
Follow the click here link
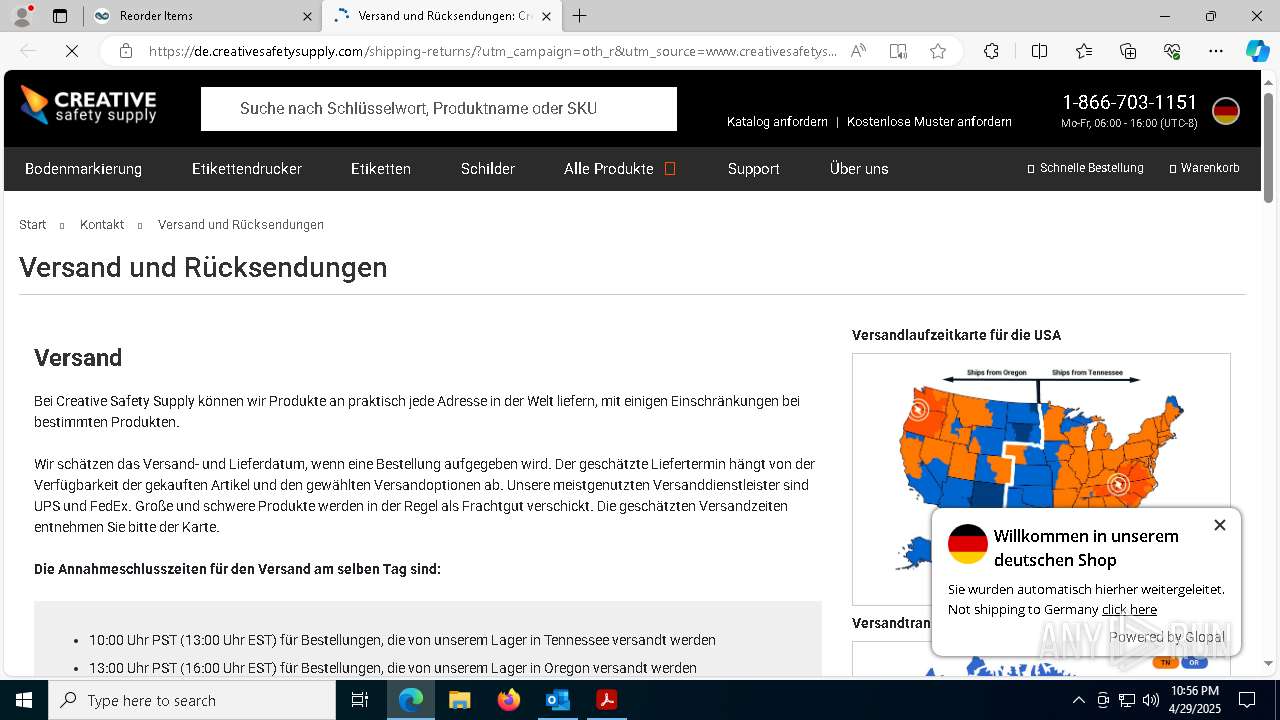[1129, 610]
